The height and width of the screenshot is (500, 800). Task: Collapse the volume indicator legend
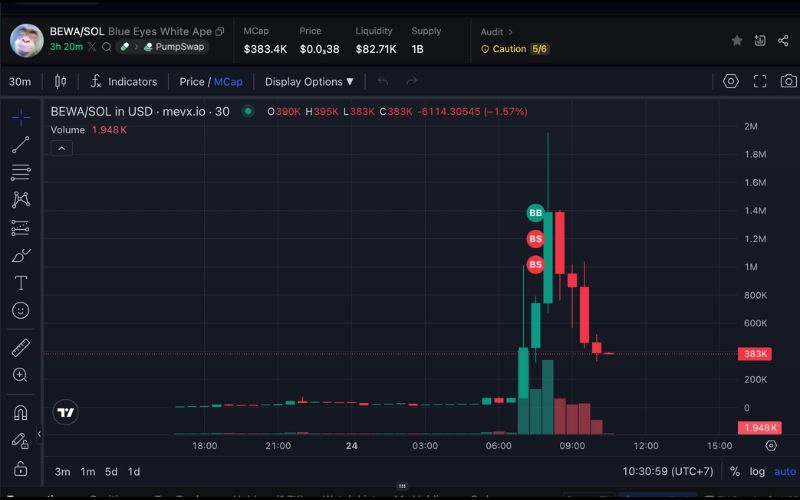click(x=61, y=148)
